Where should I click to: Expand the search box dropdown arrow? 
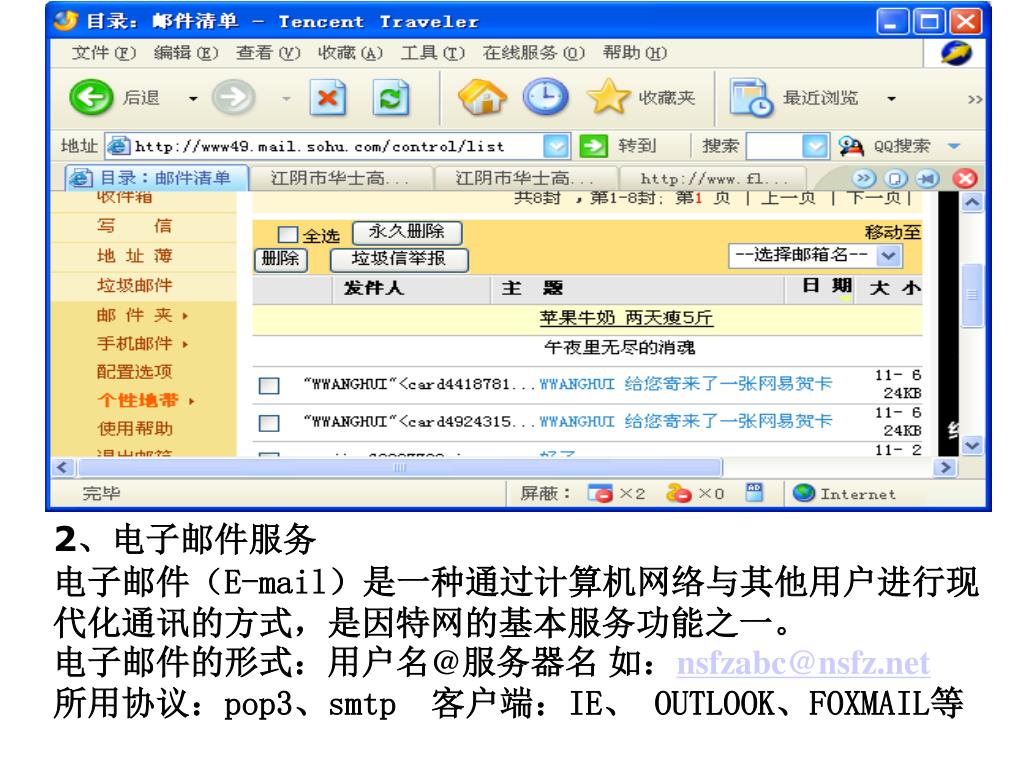[815, 146]
